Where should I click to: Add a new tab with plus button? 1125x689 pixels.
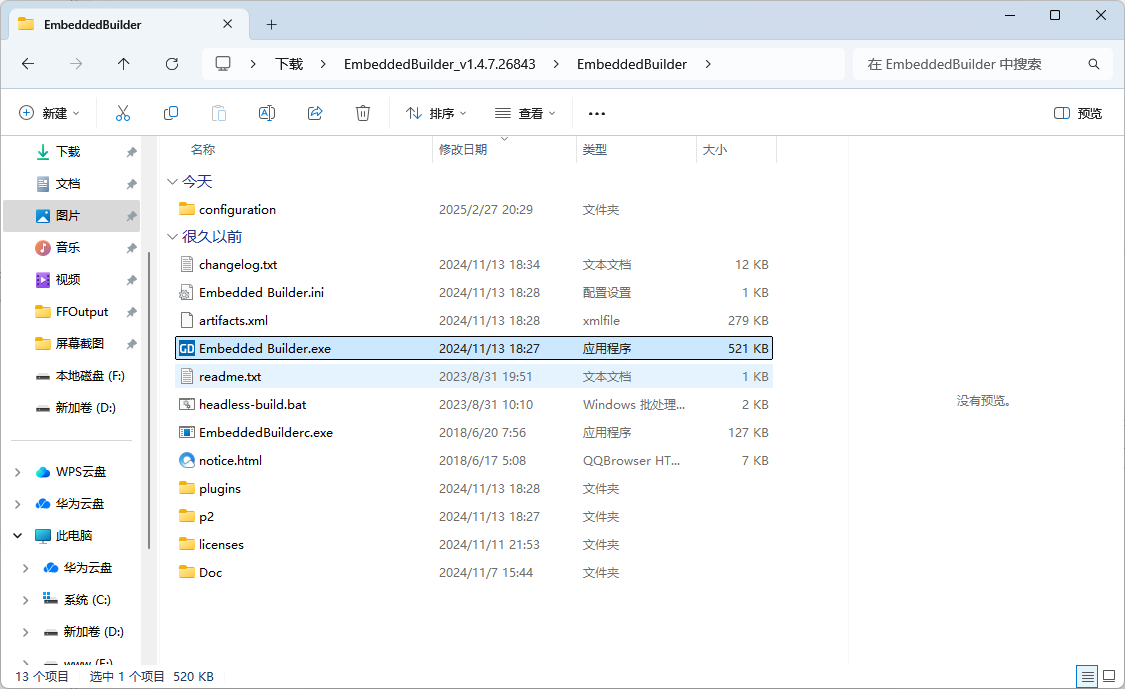point(271,24)
